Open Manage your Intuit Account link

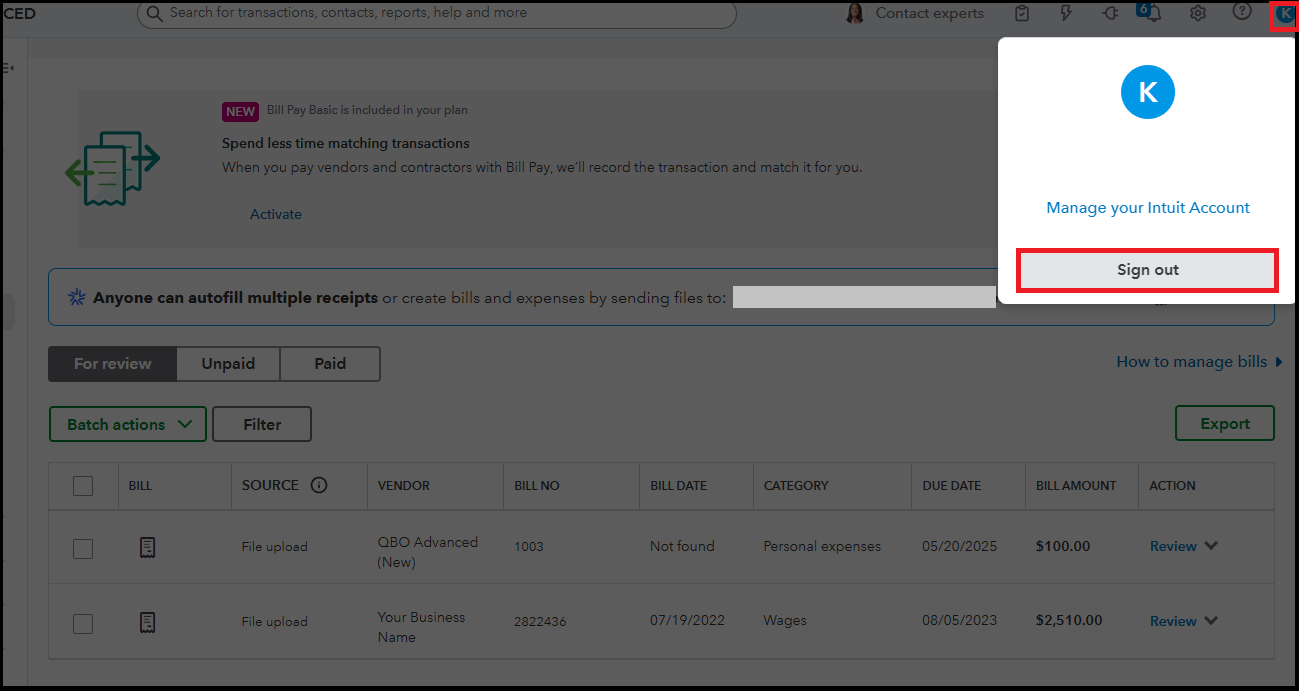pos(1148,208)
